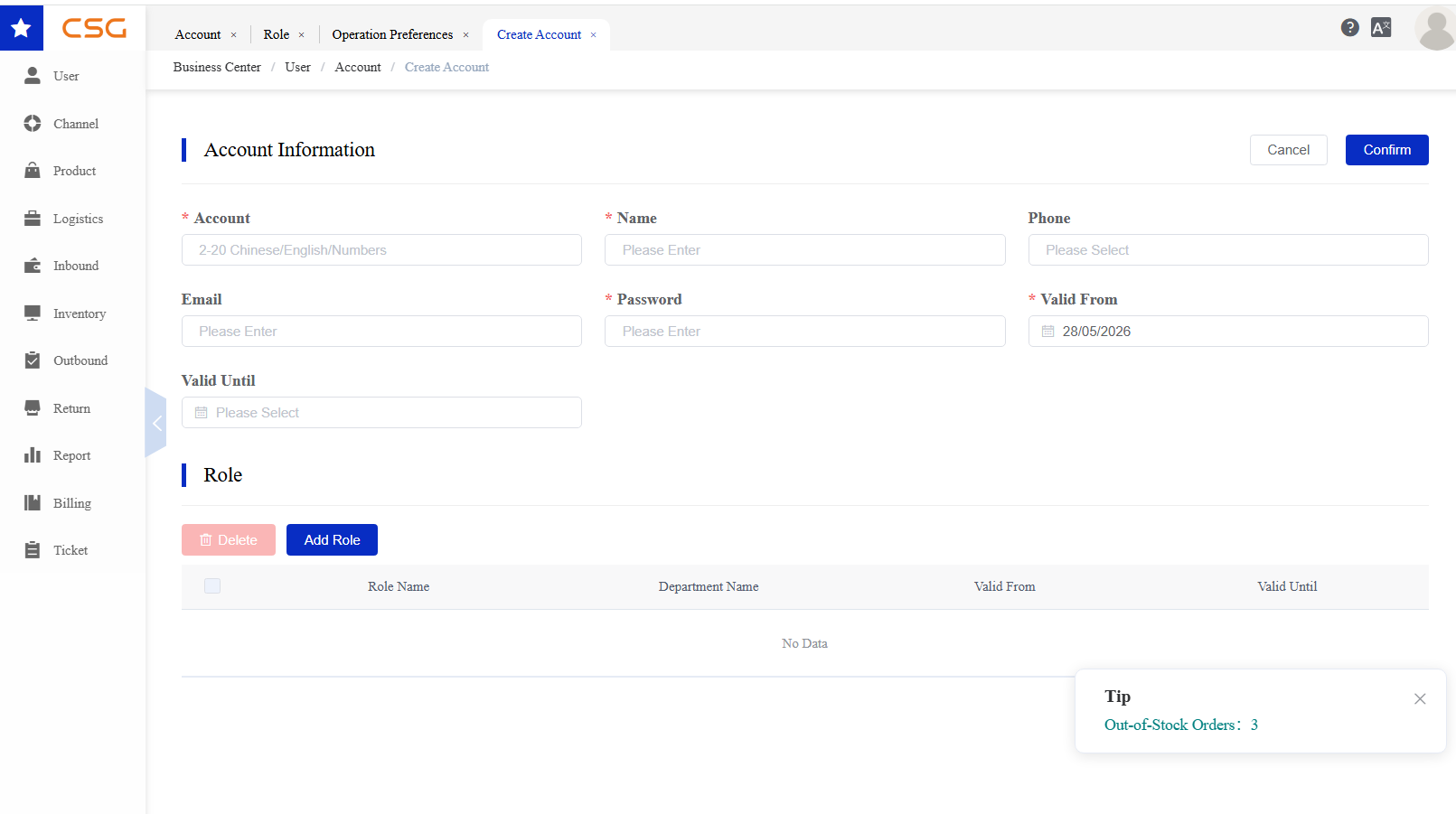This screenshot has height=814, width=1456.
Task: Click the Delete role button
Action: (229, 540)
